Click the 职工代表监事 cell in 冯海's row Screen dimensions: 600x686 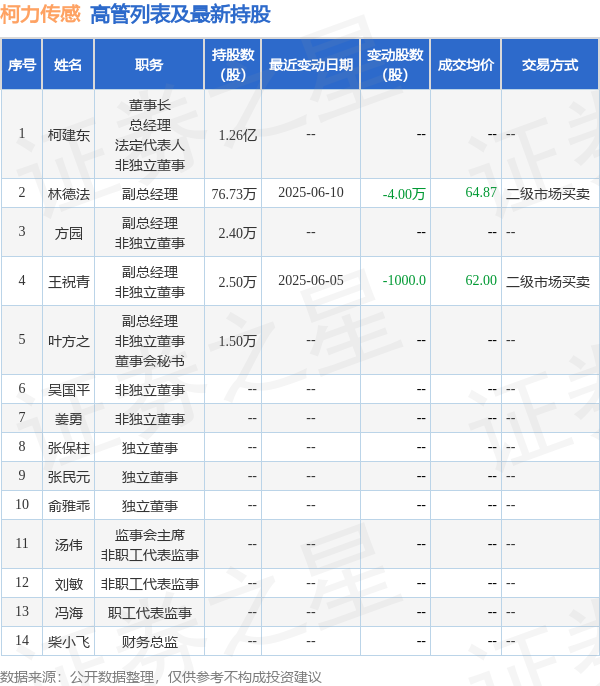(x=150, y=612)
